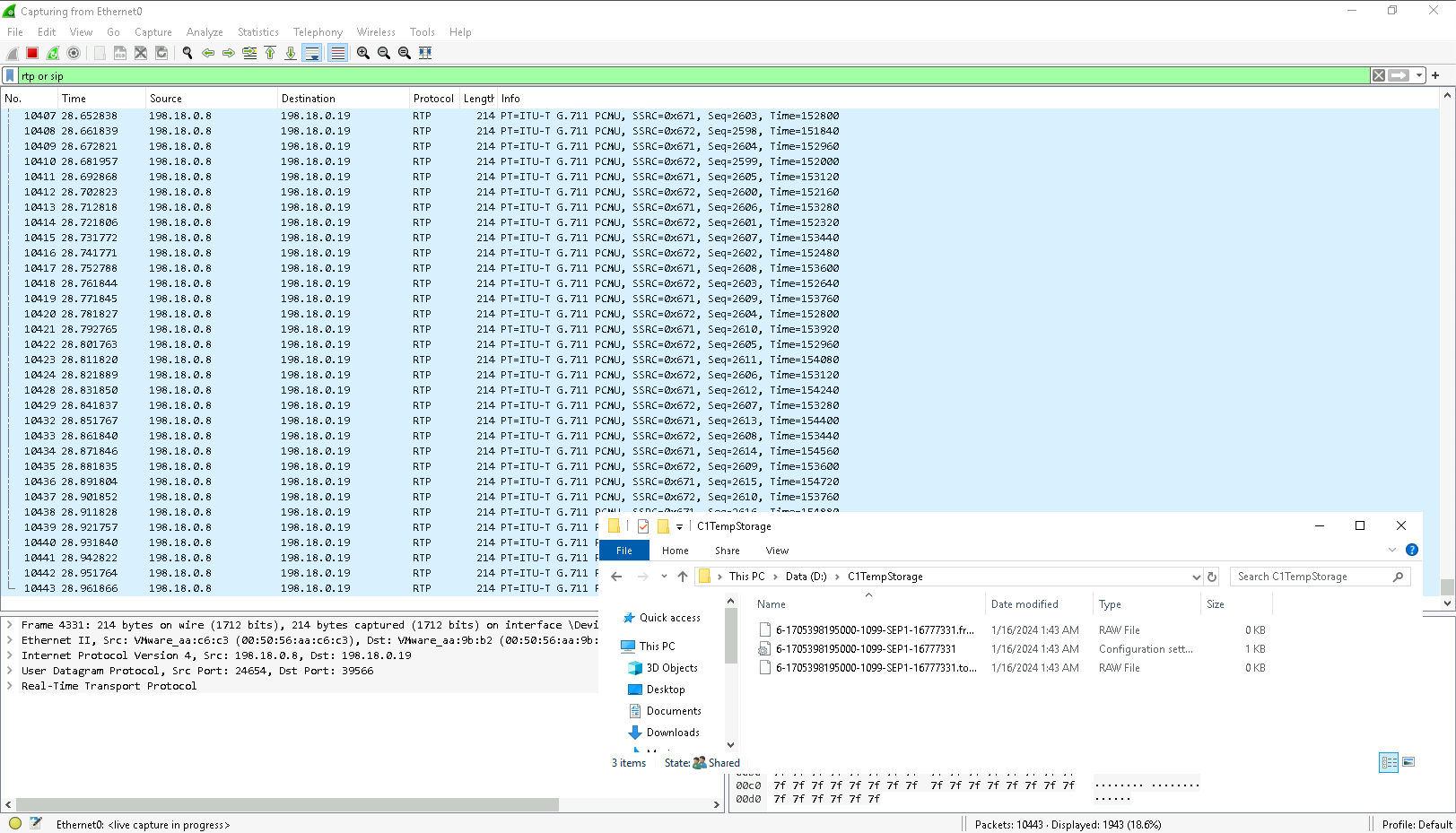1456x833 pixels.
Task: Open capture options gear icon
Action: pyautogui.click(x=74, y=53)
